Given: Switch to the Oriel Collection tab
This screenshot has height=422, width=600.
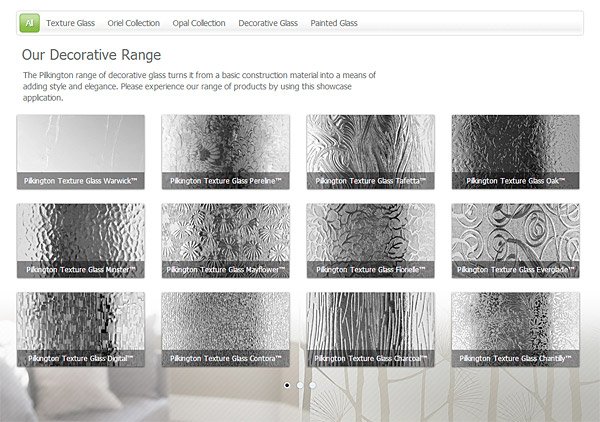Looking at the screenshot, I should point(134,23).
